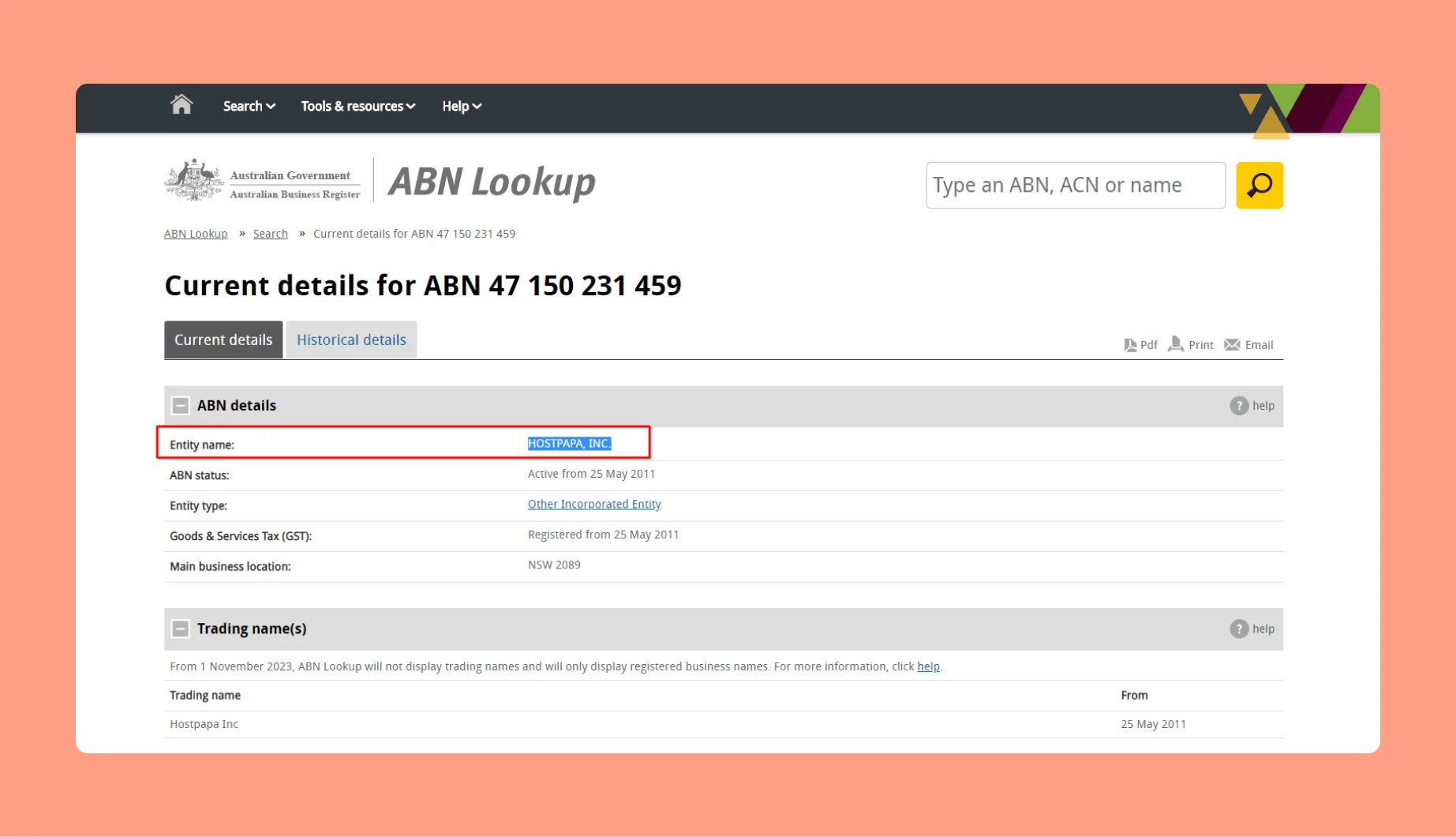
Task: Go to the home page icon
Action: [x=182, y=105]
